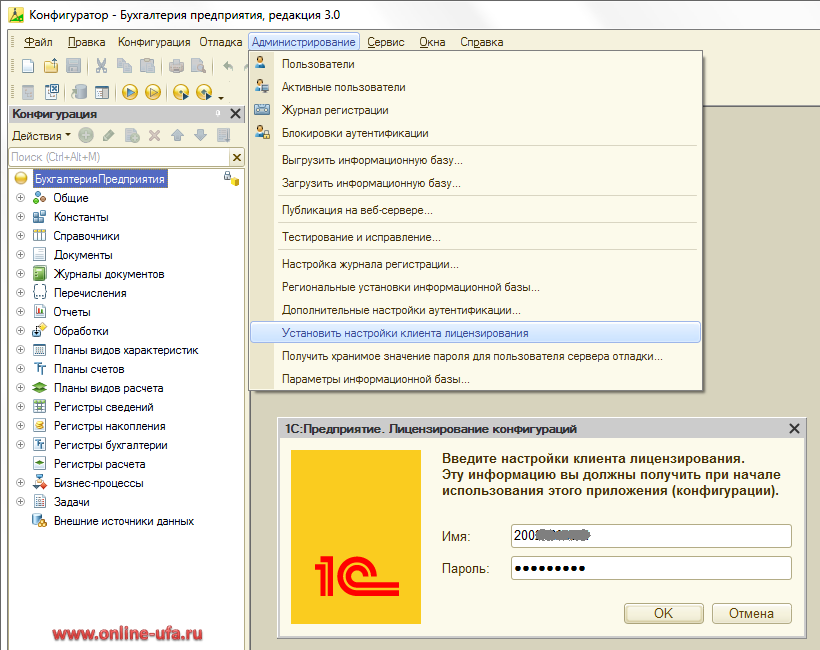Image resolution: width=820 pixels, height=650 pixels.
Task: Click the New document toolbar icon
Action: [28, 66]
